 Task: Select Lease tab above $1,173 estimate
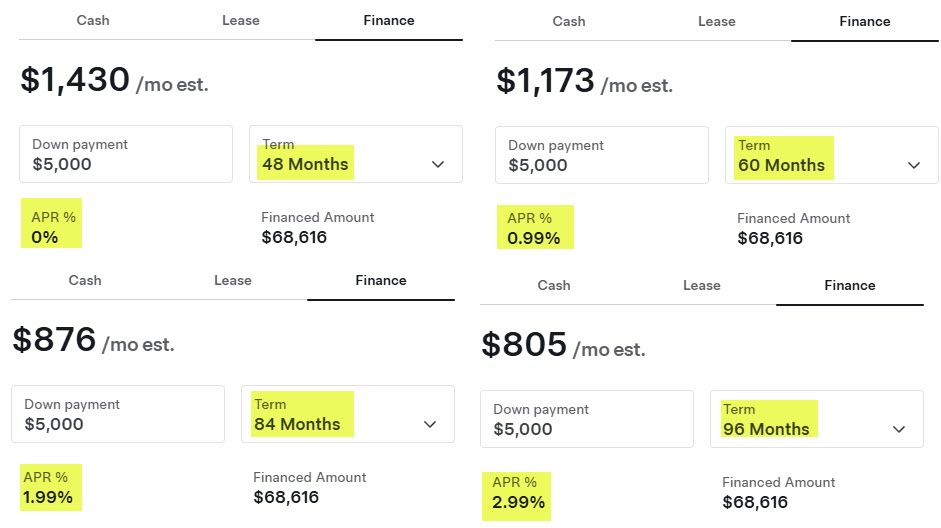717,21
